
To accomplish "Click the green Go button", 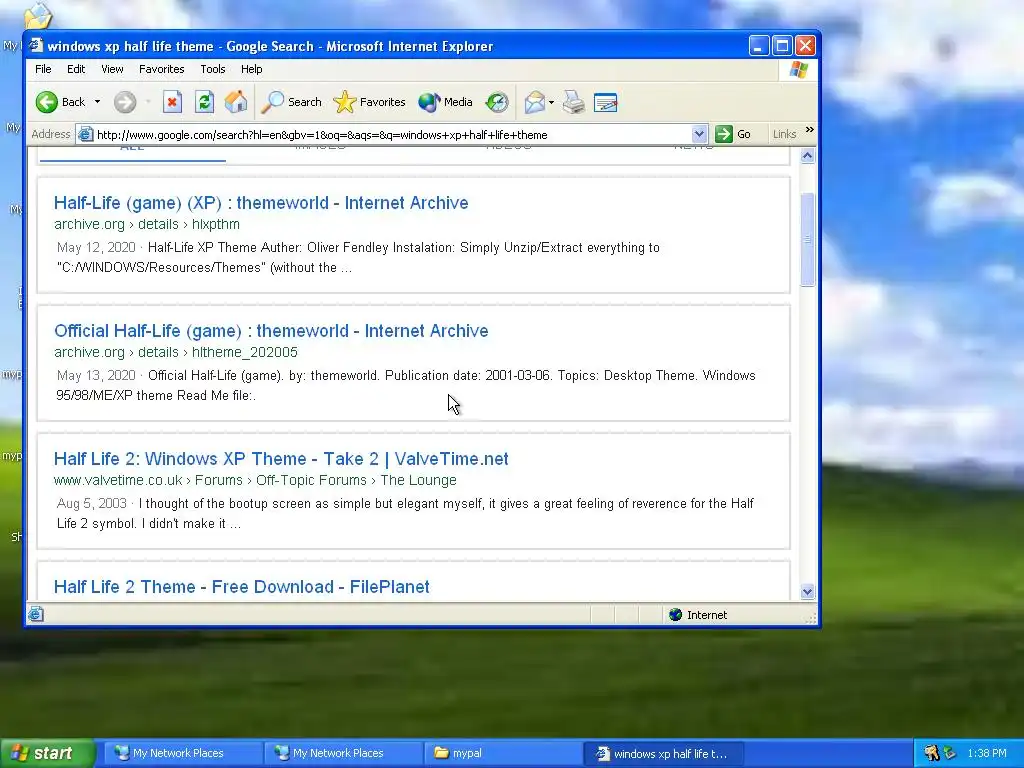I will 733,135.
